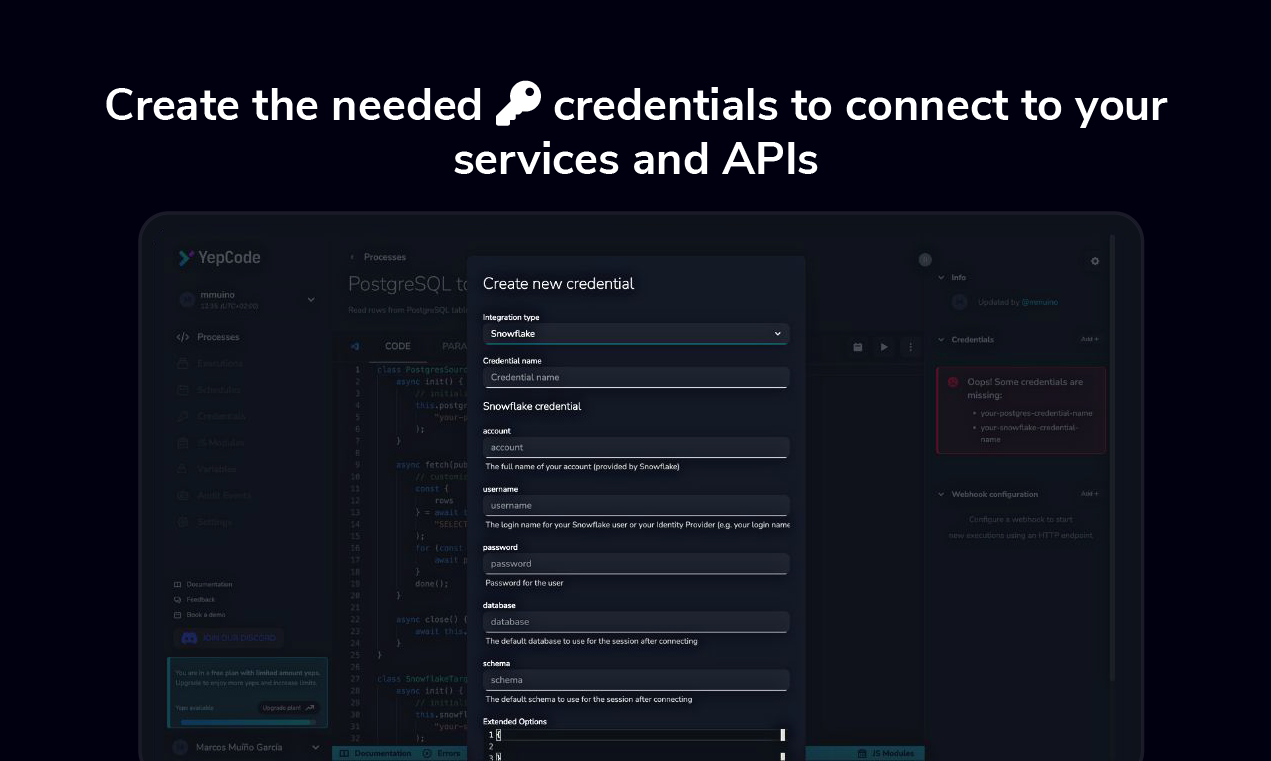Collapse the Webhook configuration section chevron
1271x761 pixels.
[941, 494]
